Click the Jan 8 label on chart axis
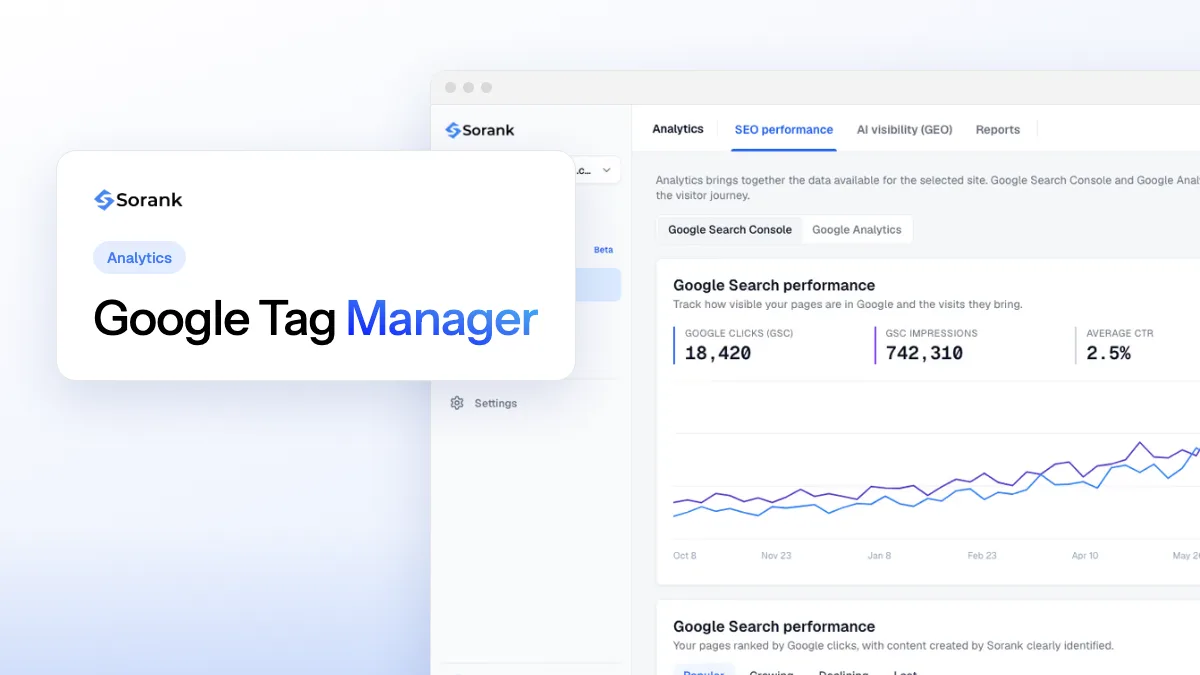Screen dimensions: 1200x675 (x=879, y=555)
